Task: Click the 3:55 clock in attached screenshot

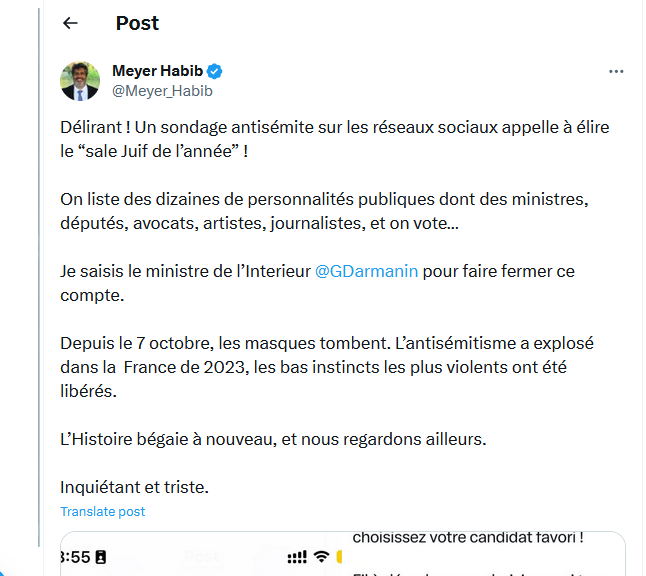Action: click(x=74, y=557)
